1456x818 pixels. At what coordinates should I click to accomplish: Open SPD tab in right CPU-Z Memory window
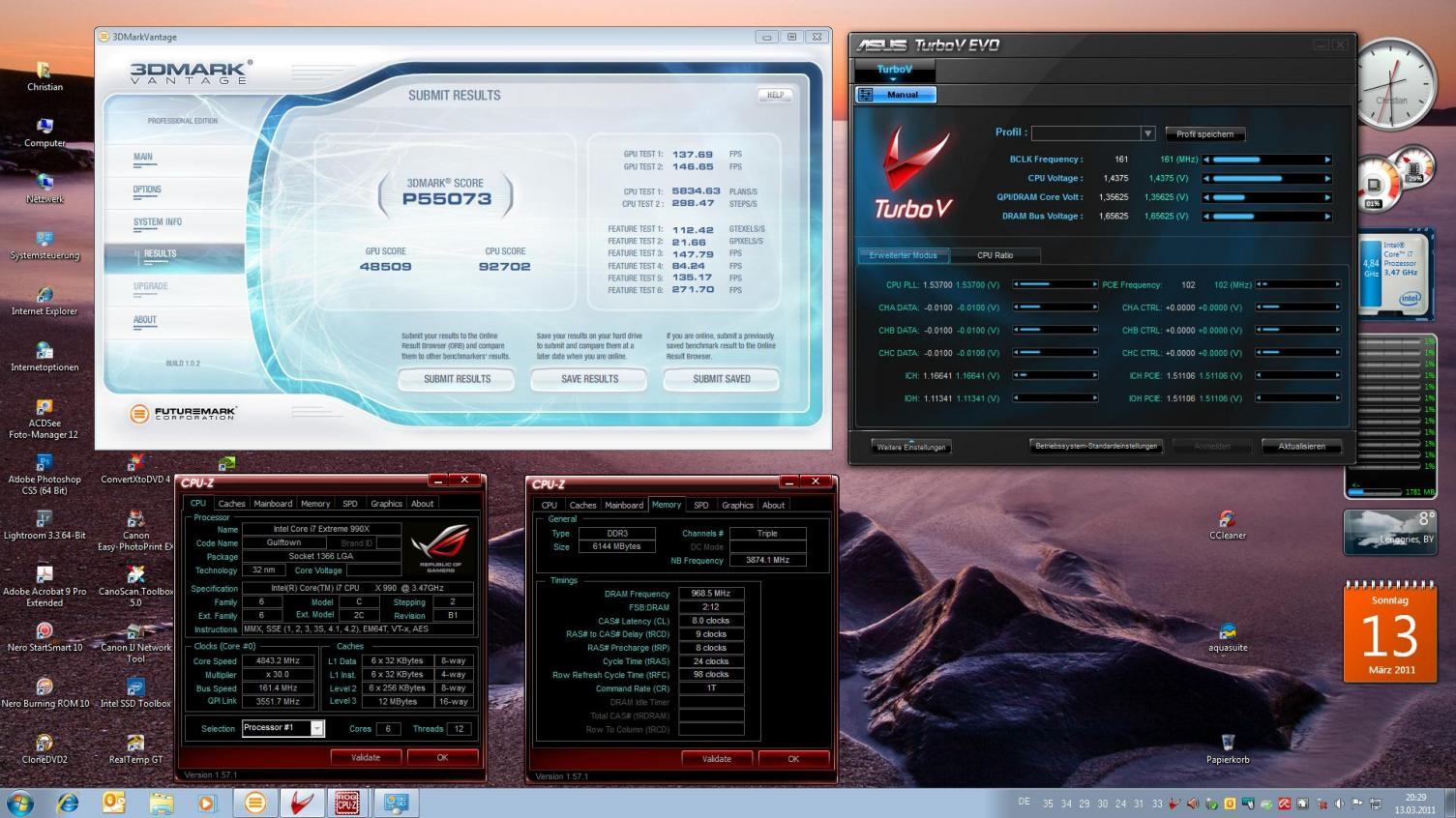point(701,505)
